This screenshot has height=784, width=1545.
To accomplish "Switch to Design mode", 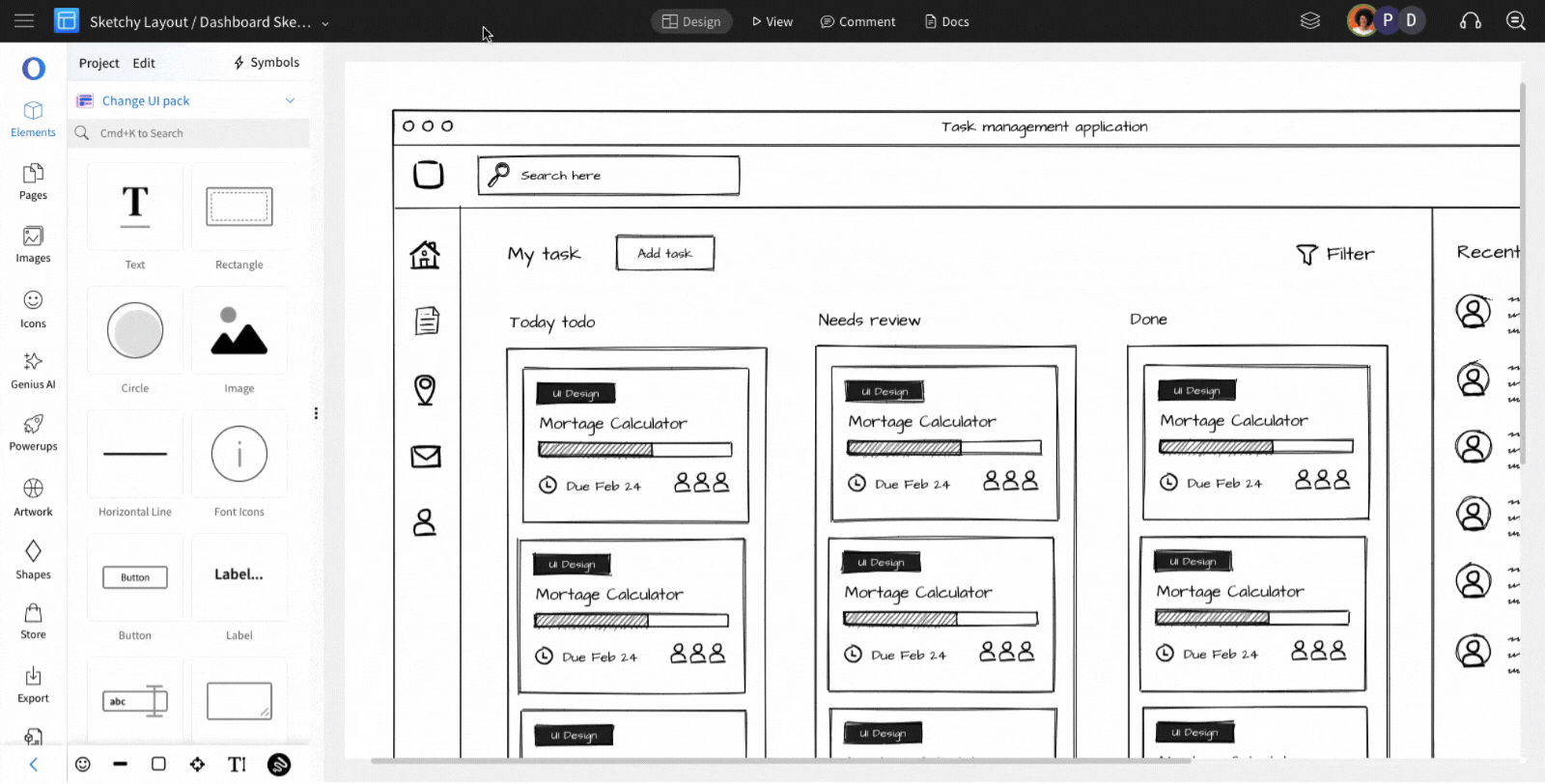I will click(691, 21).
